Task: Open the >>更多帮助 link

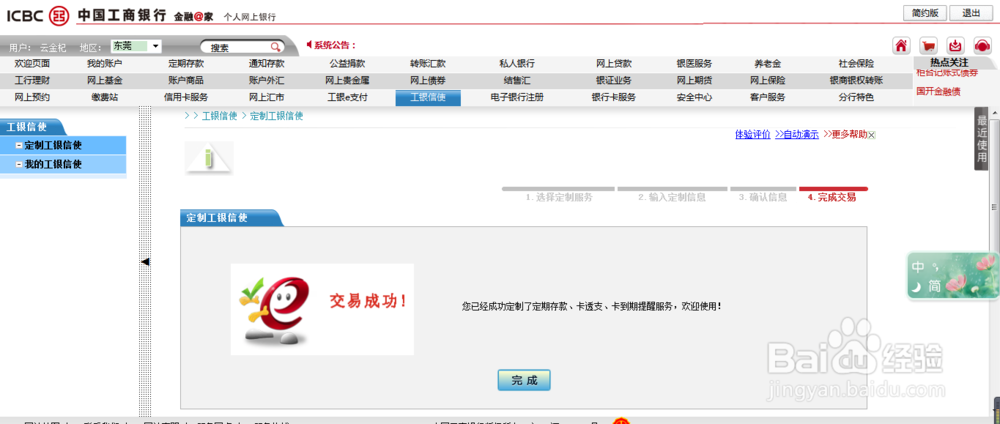Action: point(845,135)
